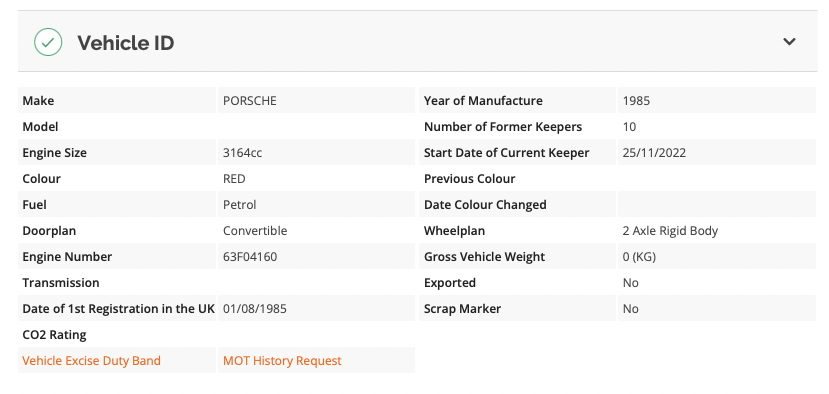This screenshot has height=394, width=829.
Task: Click the 25/11/2022 keeper start date
Action: pyautogui.click(x=655, y=153)
